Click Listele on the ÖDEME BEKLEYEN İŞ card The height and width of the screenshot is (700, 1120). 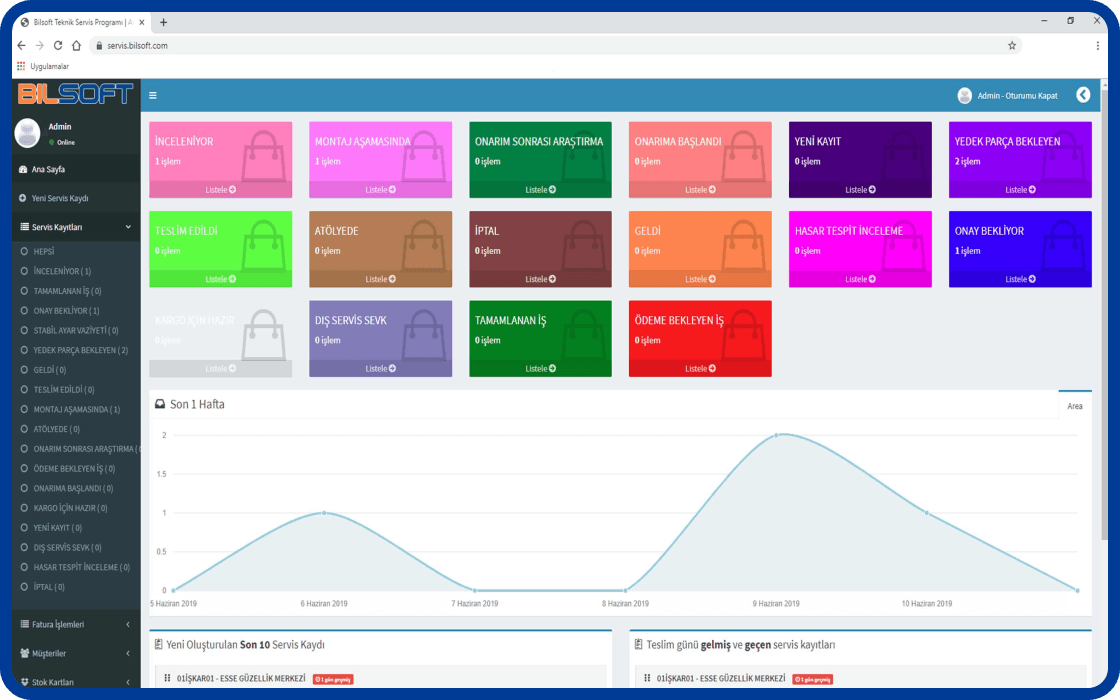click(x=700, y=369)
